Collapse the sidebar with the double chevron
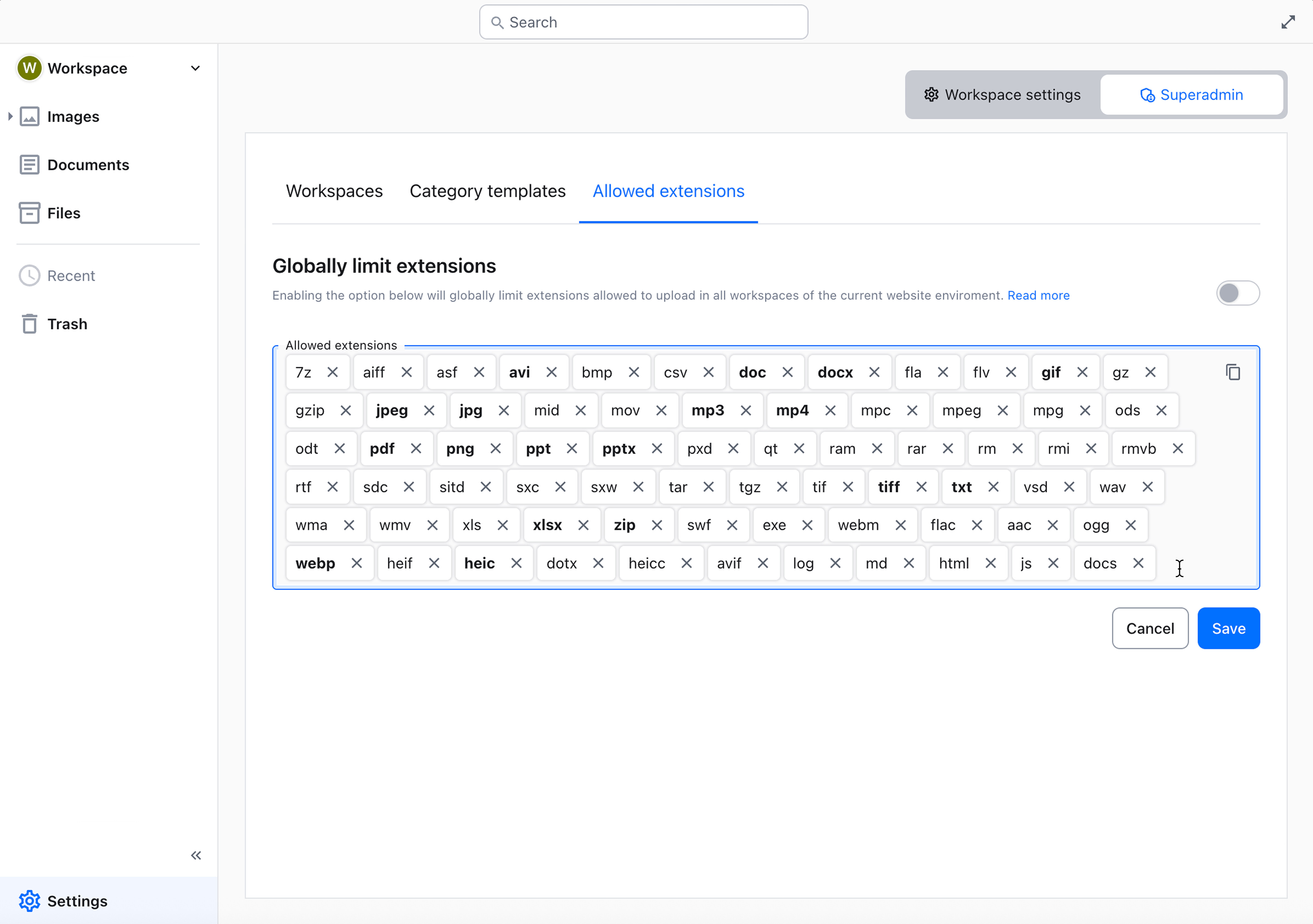The width and height of the screenshot is (1313, 924). tap(196, 855)
